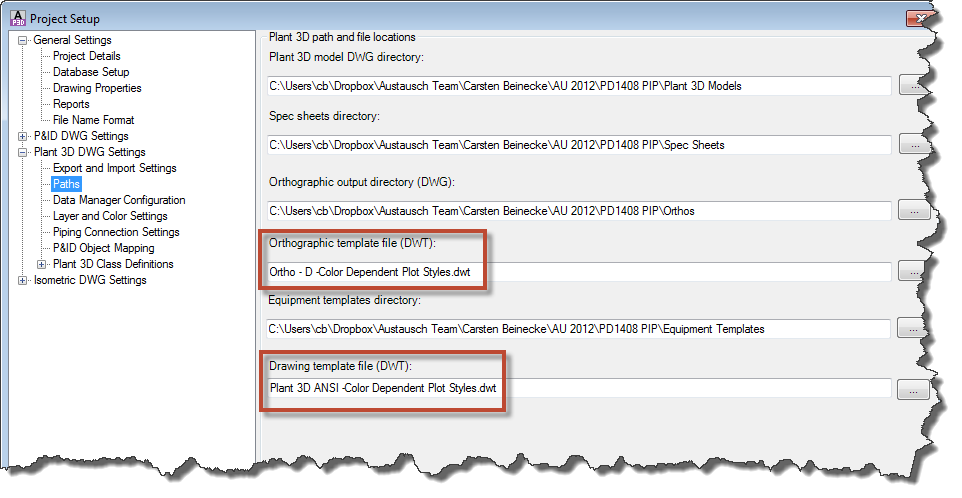Click the Spec sheets directory field
962x498 pixels.
point(579,145)
